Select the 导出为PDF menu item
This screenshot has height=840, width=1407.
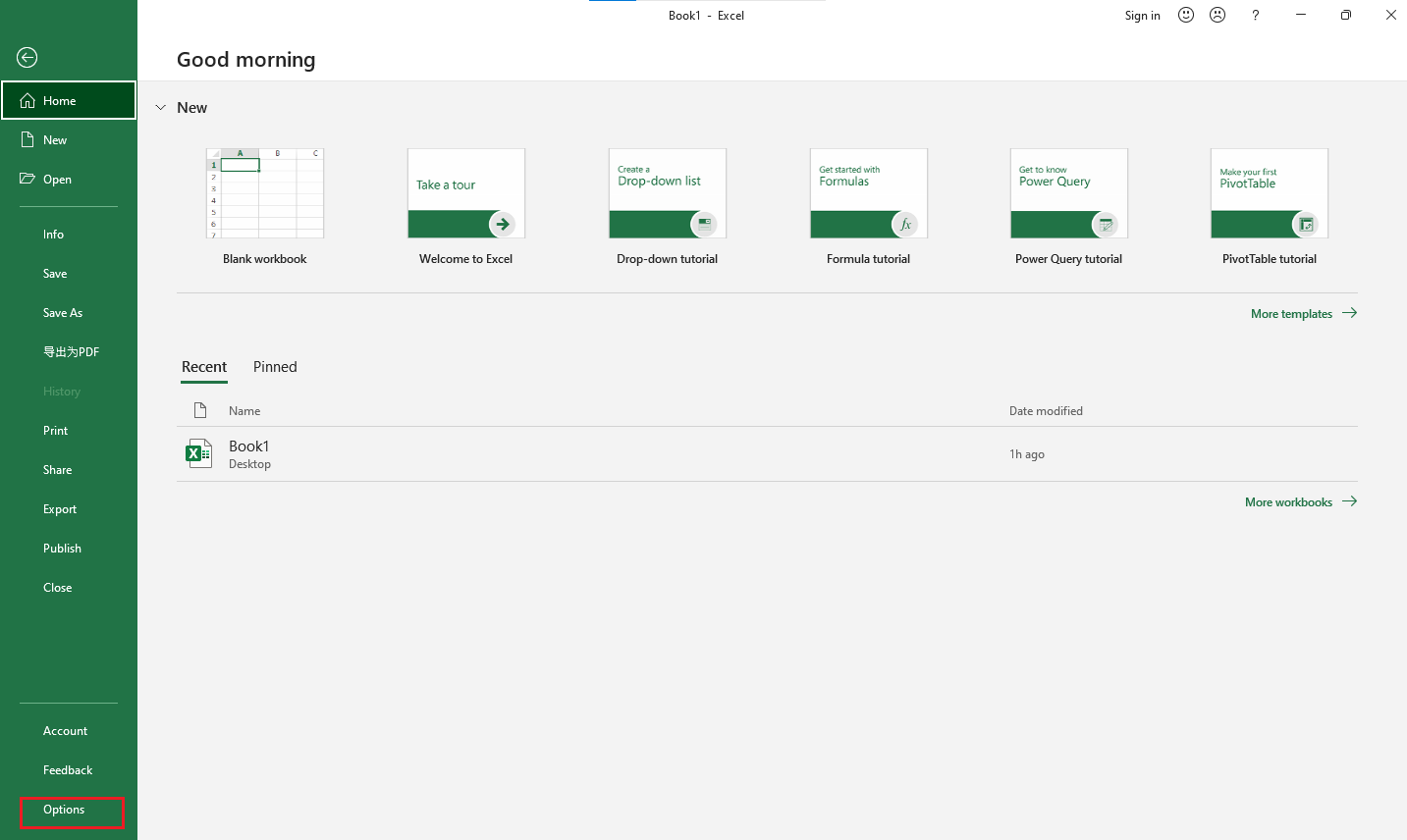click(69, 352)
